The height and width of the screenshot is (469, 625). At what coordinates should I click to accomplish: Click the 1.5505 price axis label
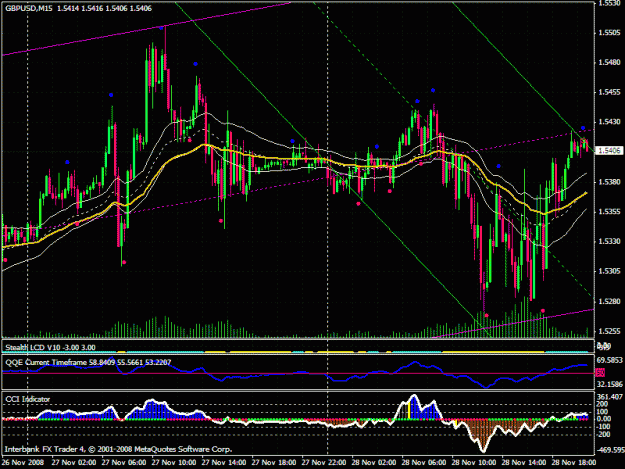[x=609, y=33]
